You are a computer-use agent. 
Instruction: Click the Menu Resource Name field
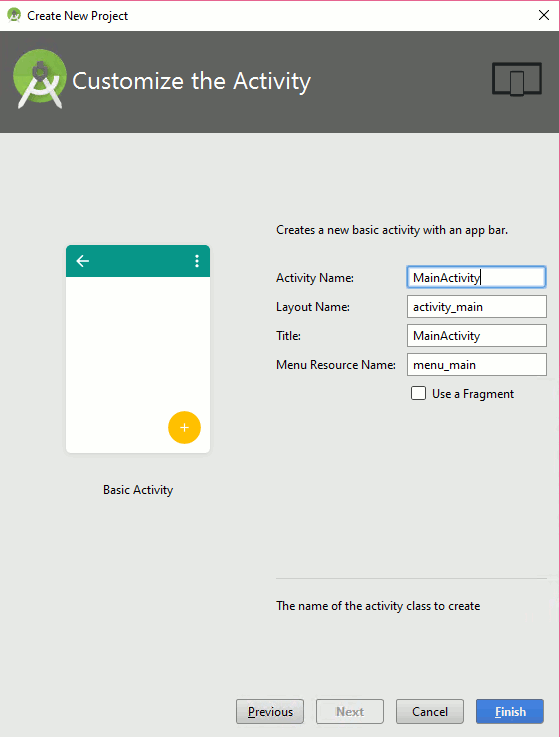pos(476,365)
